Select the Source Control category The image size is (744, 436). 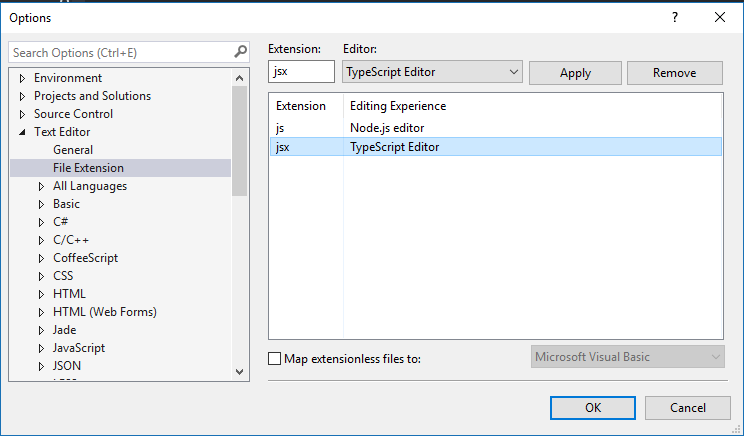(x=73, y=114)
